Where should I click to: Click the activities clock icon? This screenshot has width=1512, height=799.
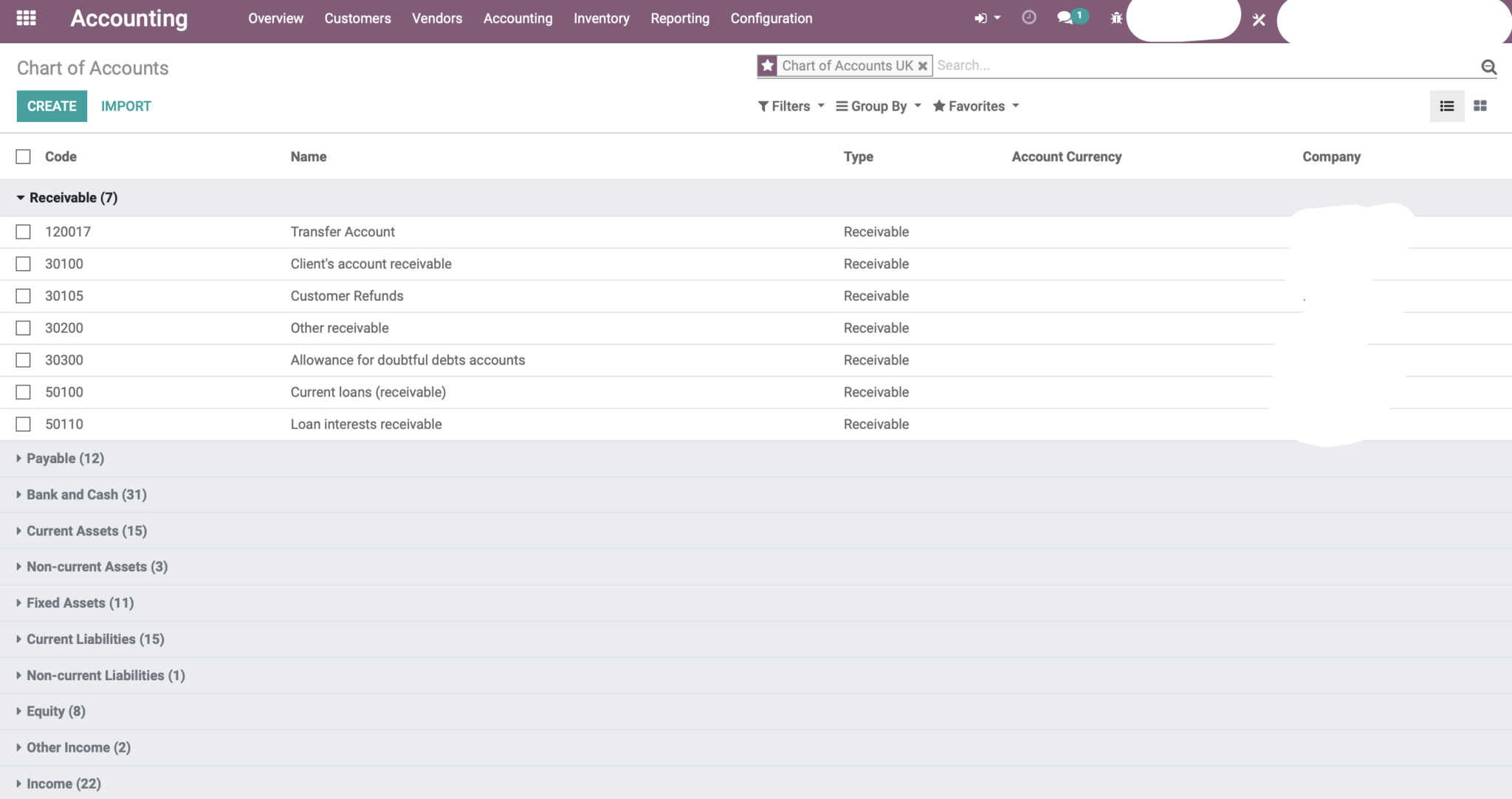[1028, 18]
